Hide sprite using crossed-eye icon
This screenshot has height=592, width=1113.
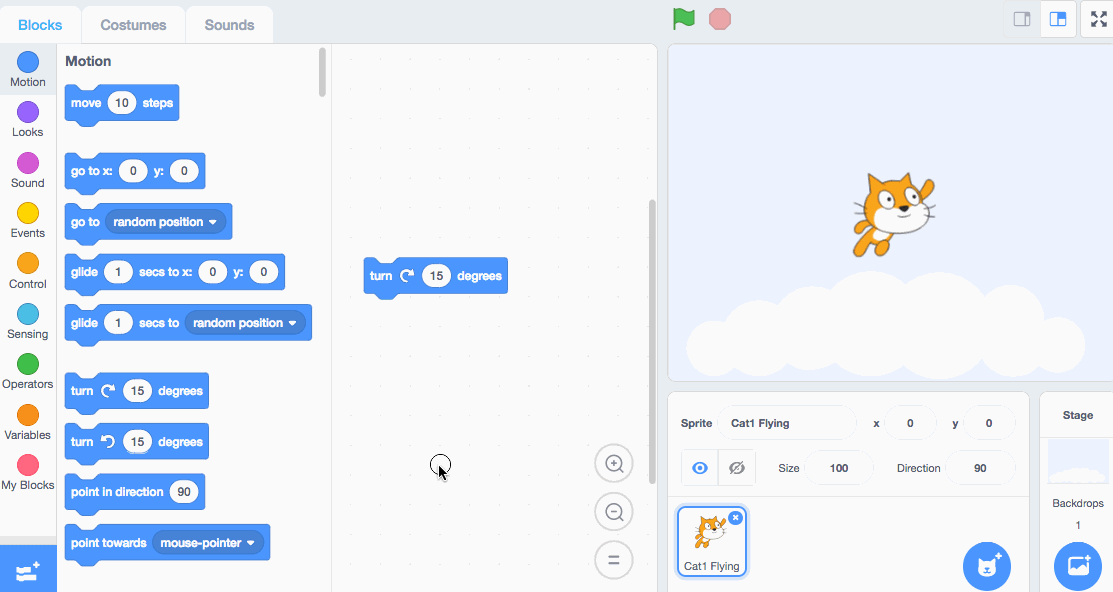[x=737, y=468]
